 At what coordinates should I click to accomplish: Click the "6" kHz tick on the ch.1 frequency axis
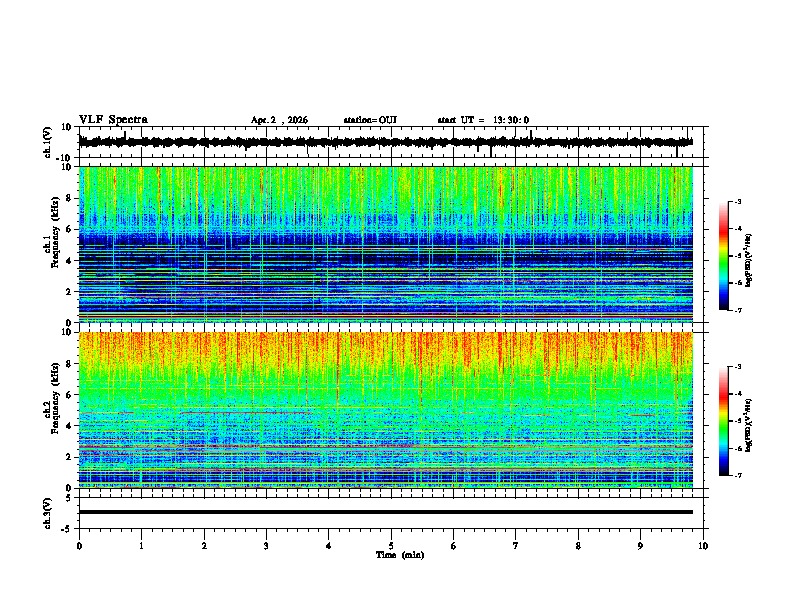pos(69,229)
